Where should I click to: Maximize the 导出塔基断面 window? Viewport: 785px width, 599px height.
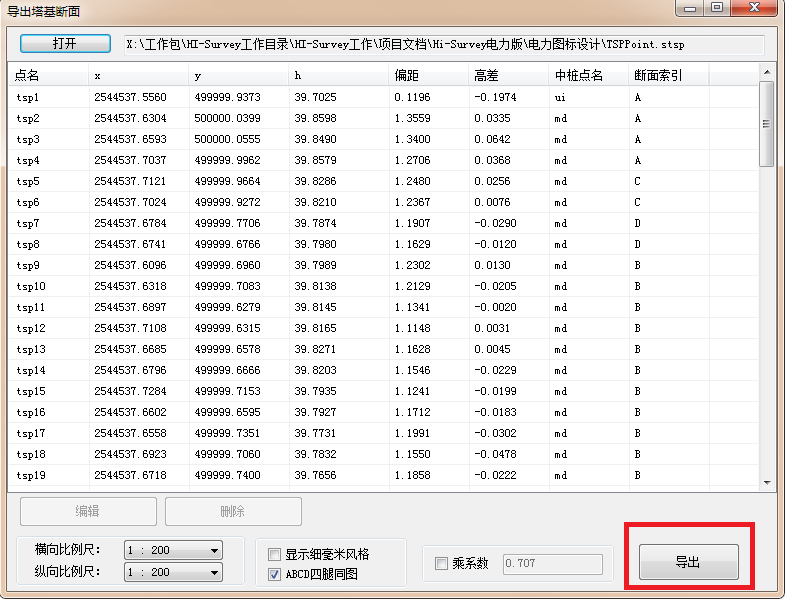coord(717,8)
